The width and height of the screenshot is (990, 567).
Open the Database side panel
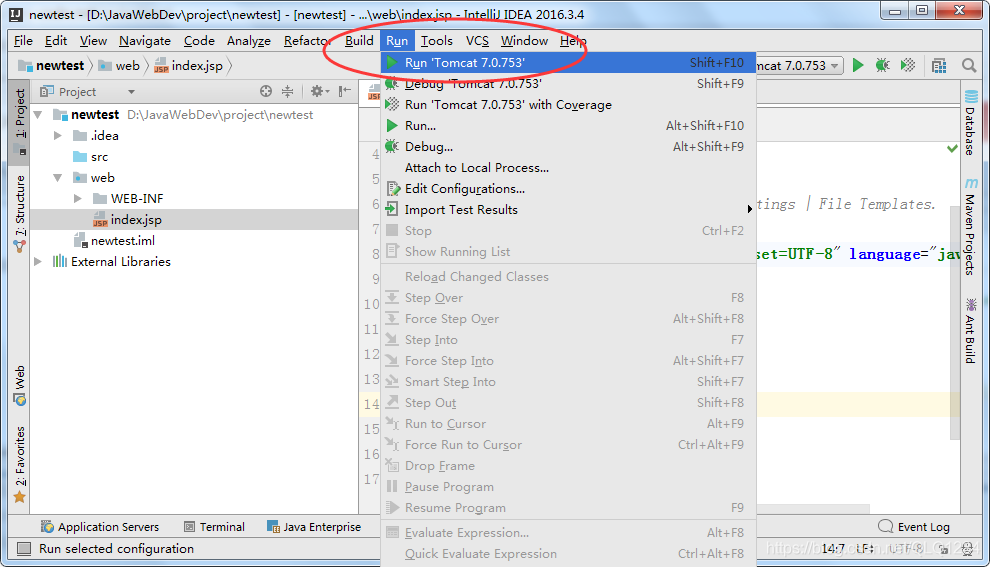(970, 123)
